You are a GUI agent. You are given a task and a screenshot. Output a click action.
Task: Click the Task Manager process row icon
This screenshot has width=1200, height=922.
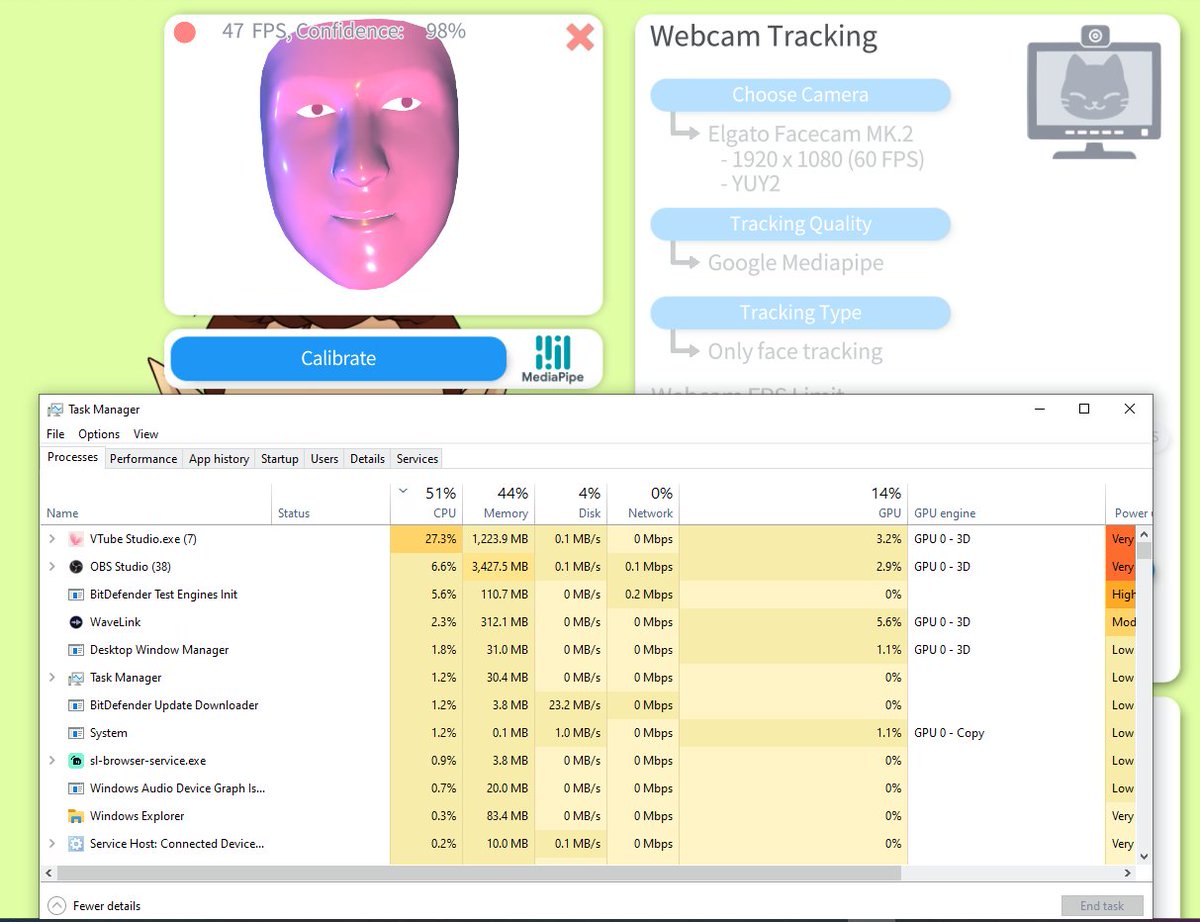pos(76,677)
